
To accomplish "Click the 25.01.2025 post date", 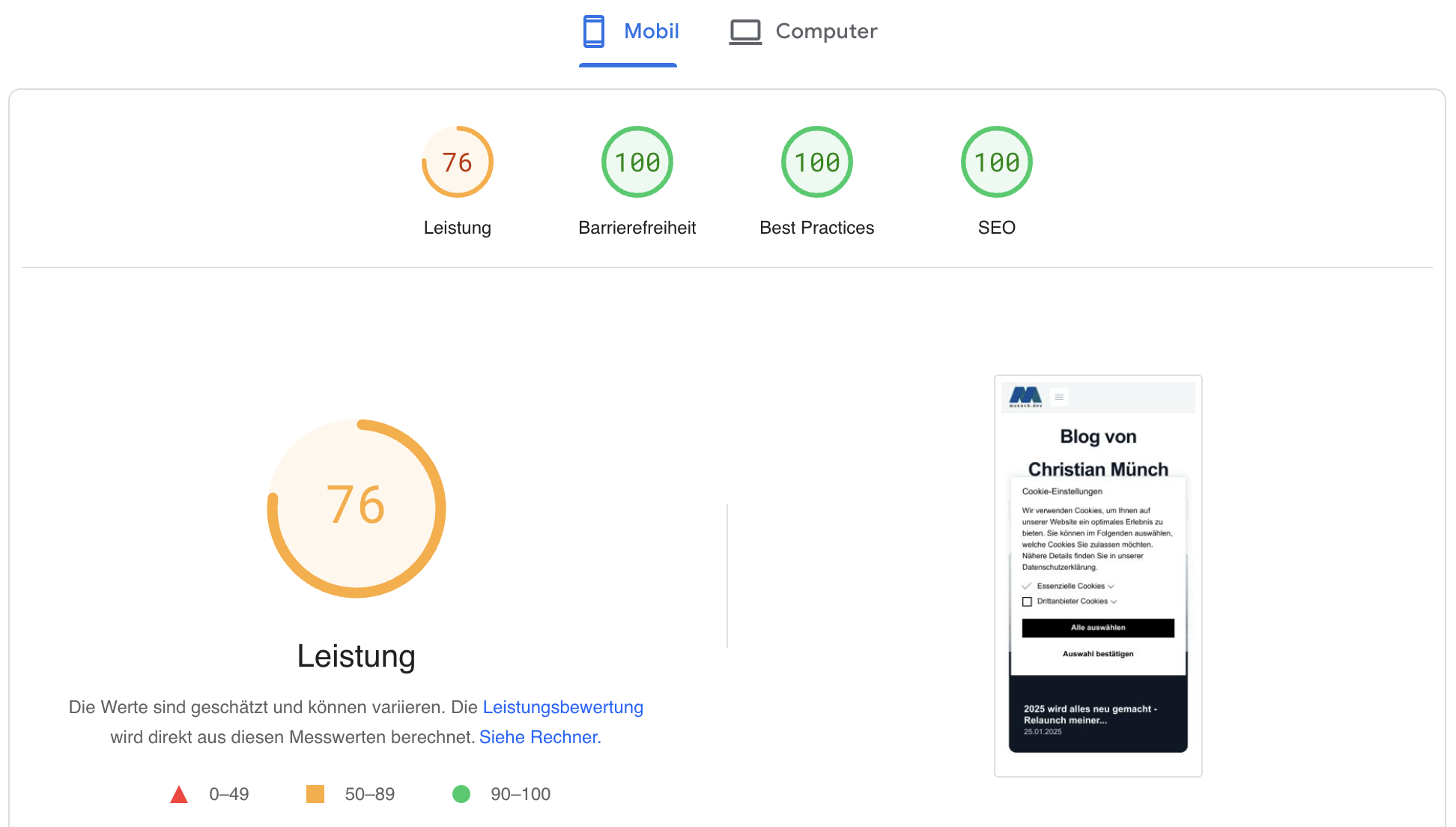I will [x=1043, y=732].
